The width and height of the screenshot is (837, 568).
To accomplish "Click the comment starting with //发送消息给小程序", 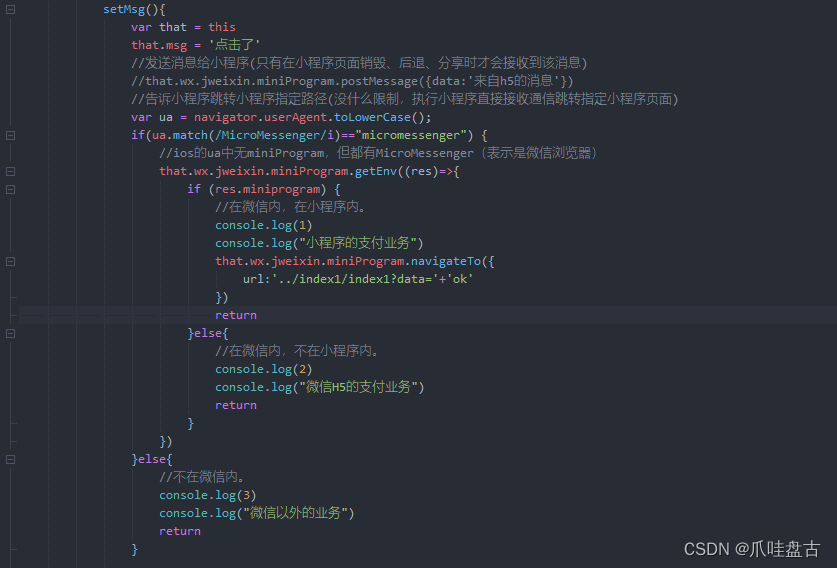I will point(359,63).
